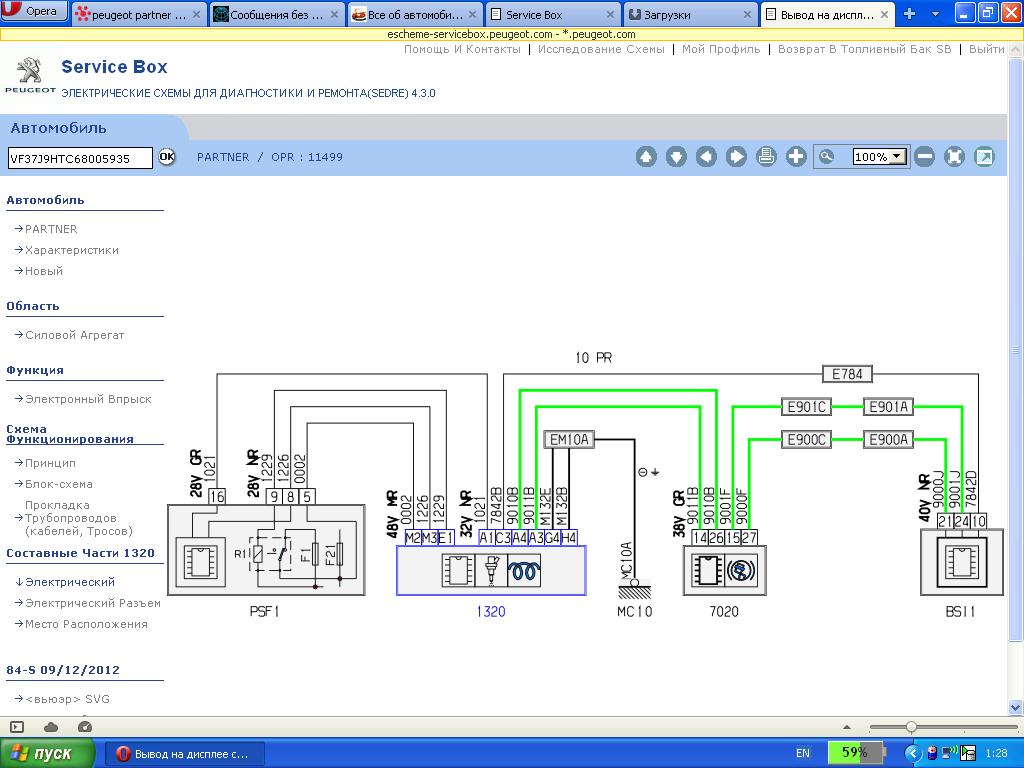Select Электронный Впрыск function link
The width and height of the screenshot is (1024, 768).
88,399
